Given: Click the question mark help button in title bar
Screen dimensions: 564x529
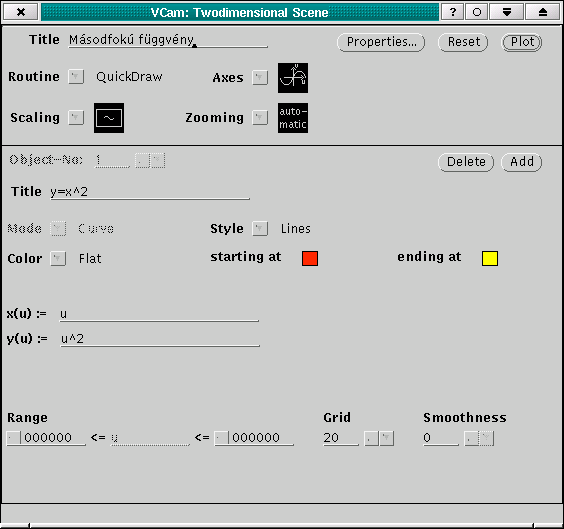Looking at the screenshot, I should point(453,12).
